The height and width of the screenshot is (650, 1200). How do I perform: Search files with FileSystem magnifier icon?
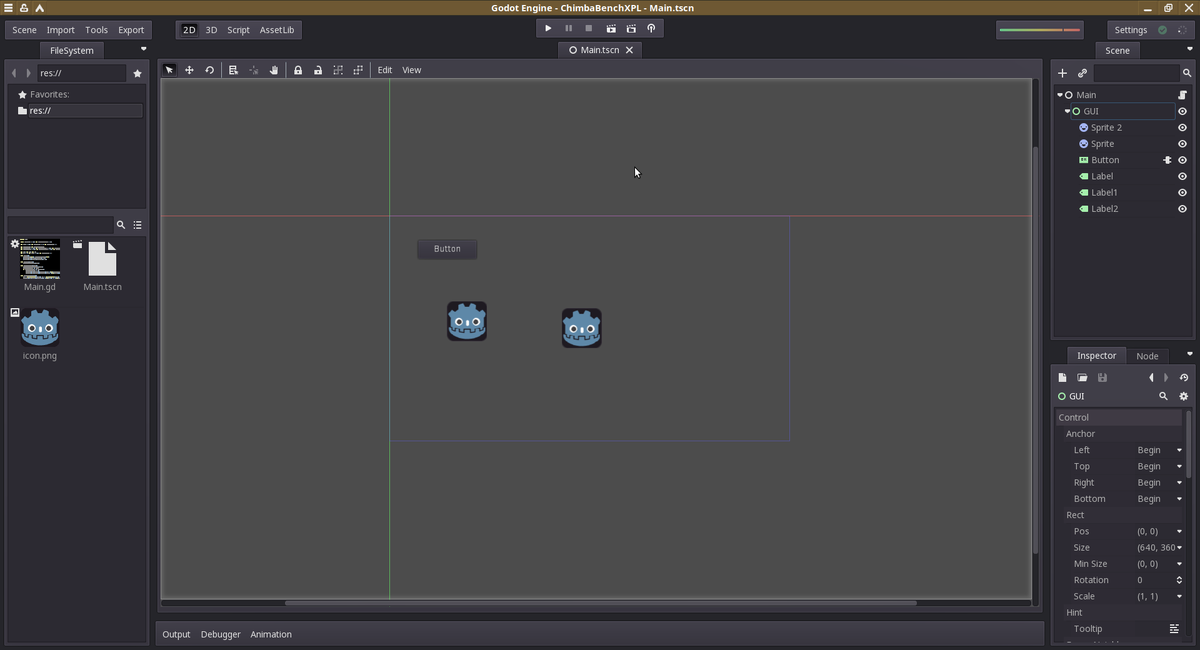121,225
